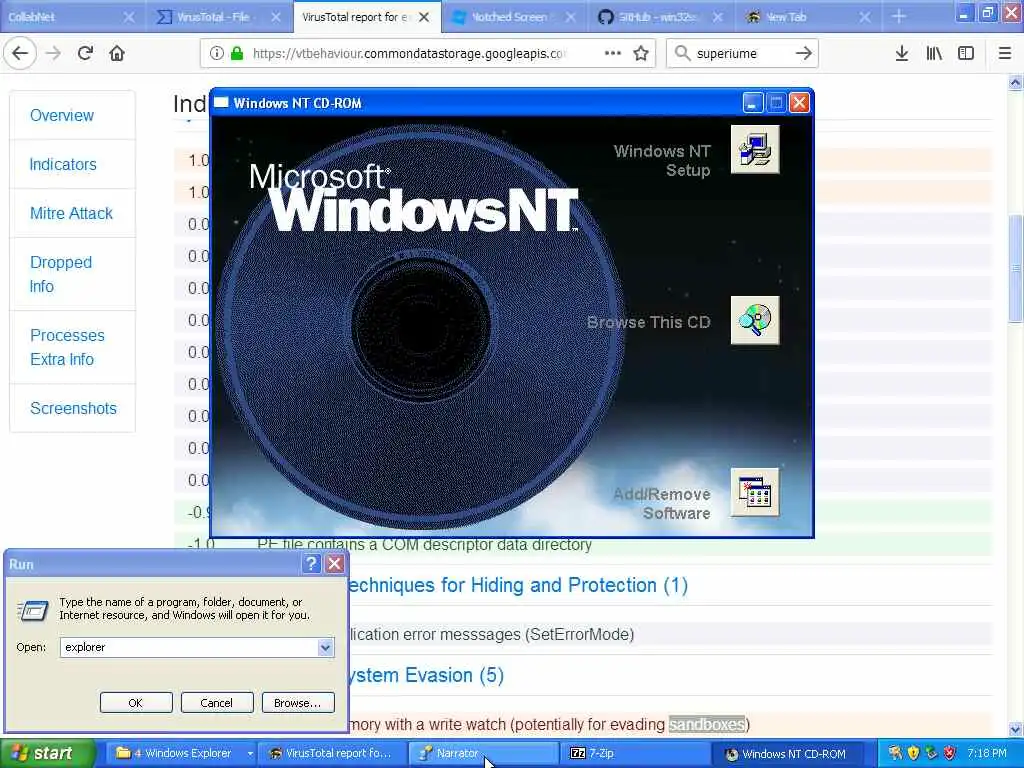Open the Firefox hamburger menu
Image resolution: width=1024 pixels, height=768 pixels.
tap(1005, 54)
